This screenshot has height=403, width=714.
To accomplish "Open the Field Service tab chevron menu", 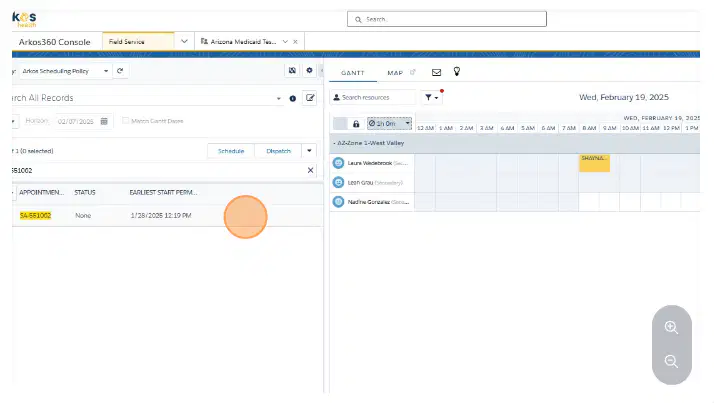I will click(184, 41).
